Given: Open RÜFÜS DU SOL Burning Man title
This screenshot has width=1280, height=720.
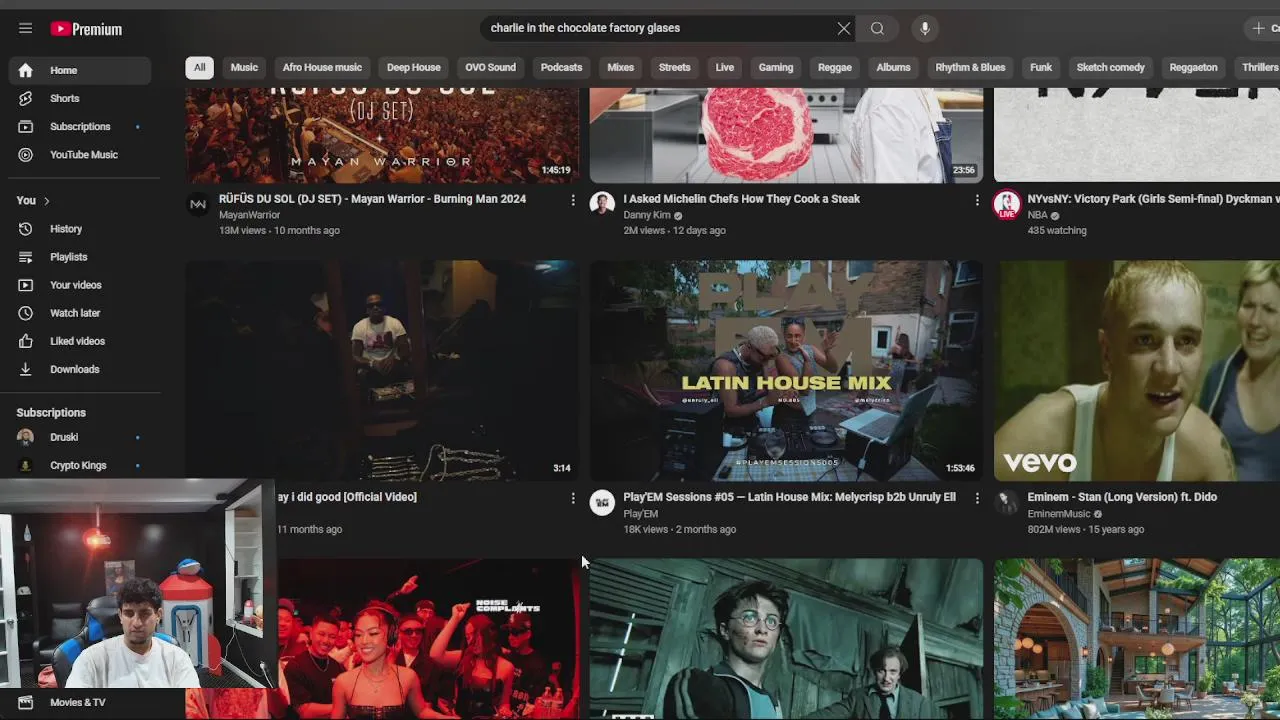Looking at the screenshot, I should 372,199.
